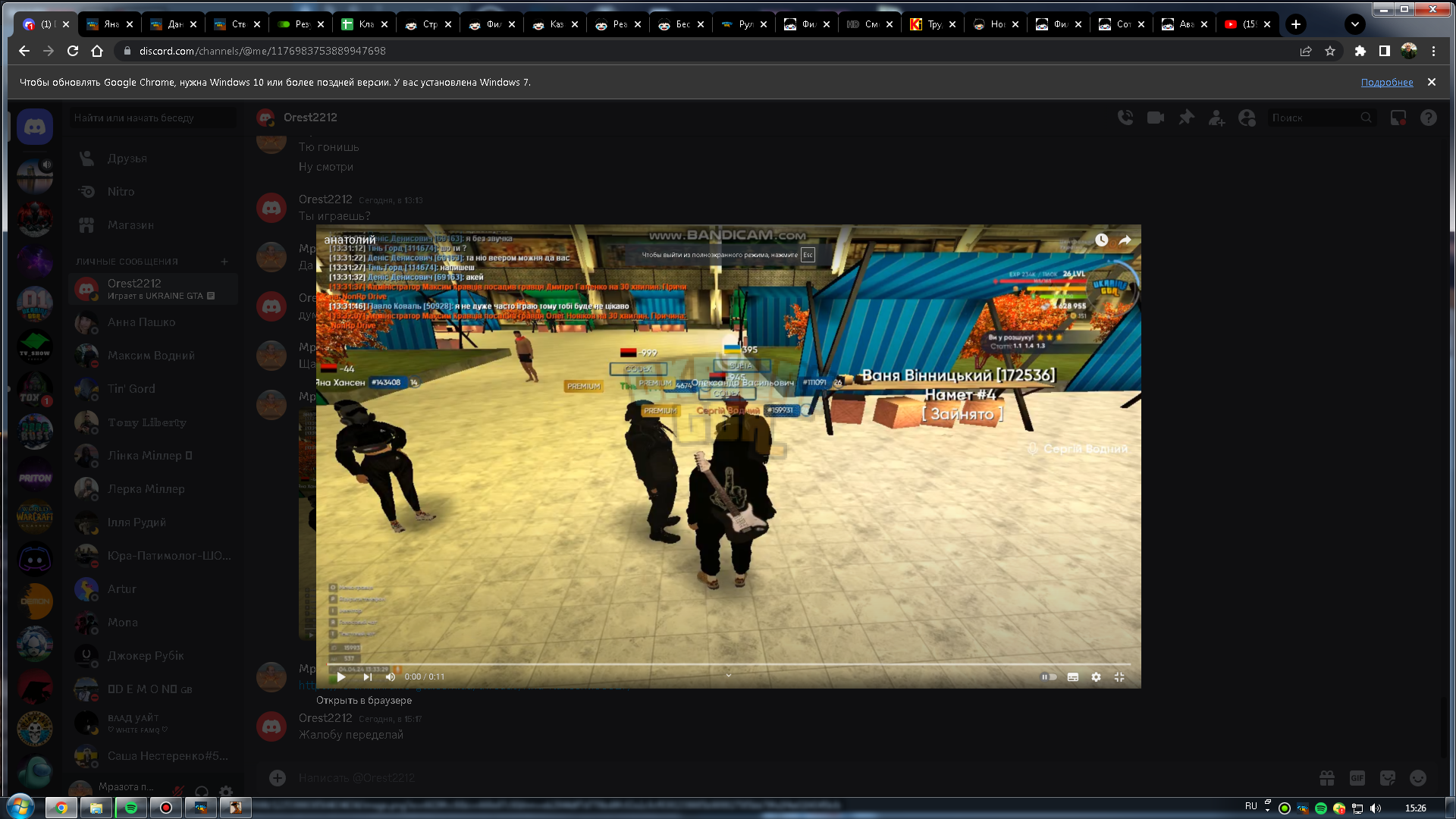Open the Discord inbox icon
This screenshot has width=1456, height=819.
point(1398,118)
